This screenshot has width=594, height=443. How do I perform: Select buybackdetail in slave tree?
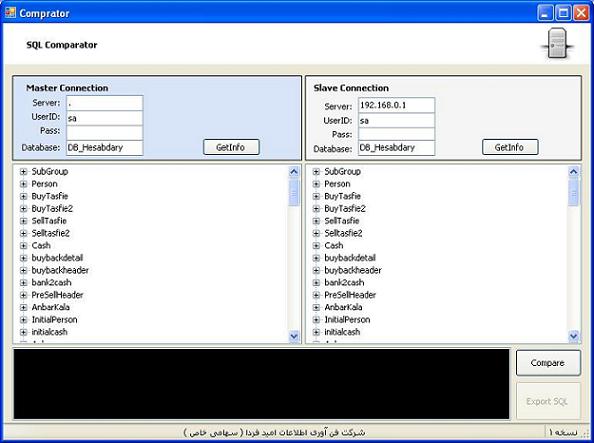coord(350,258)
